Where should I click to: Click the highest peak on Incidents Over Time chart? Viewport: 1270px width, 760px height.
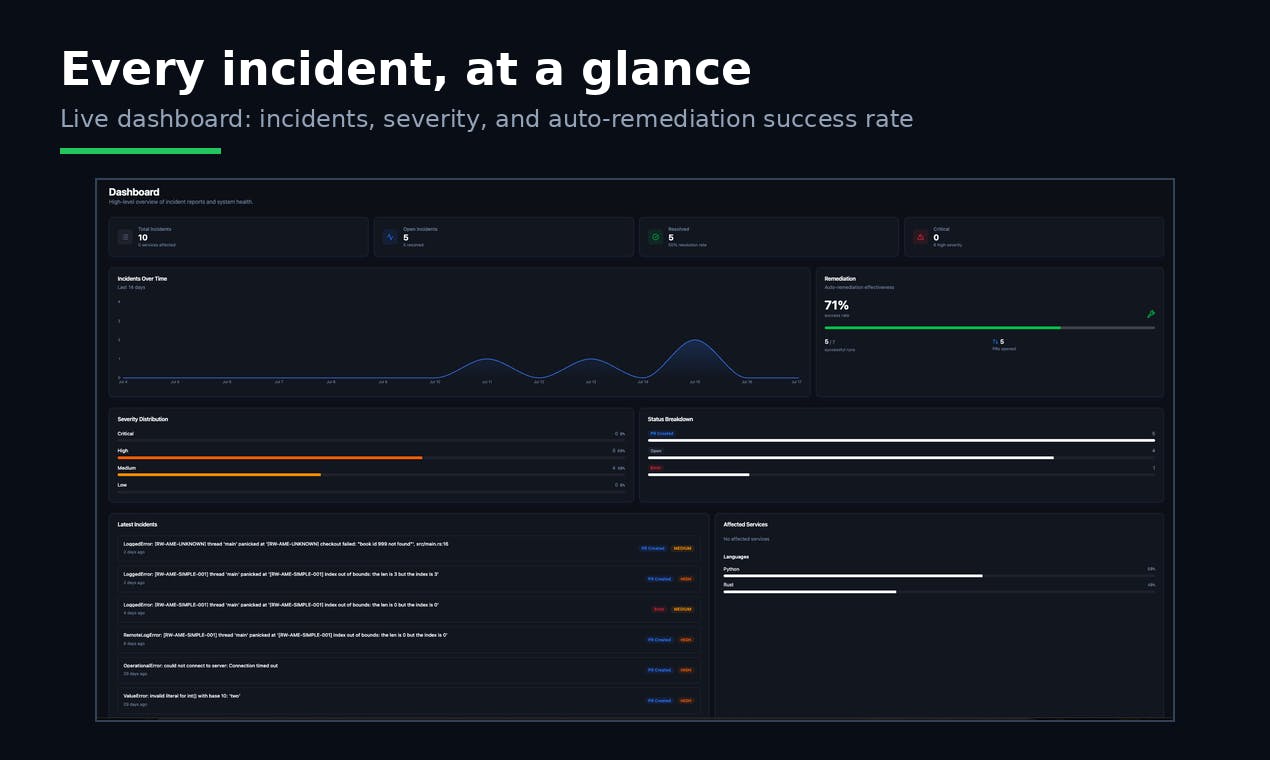[695, 341]
